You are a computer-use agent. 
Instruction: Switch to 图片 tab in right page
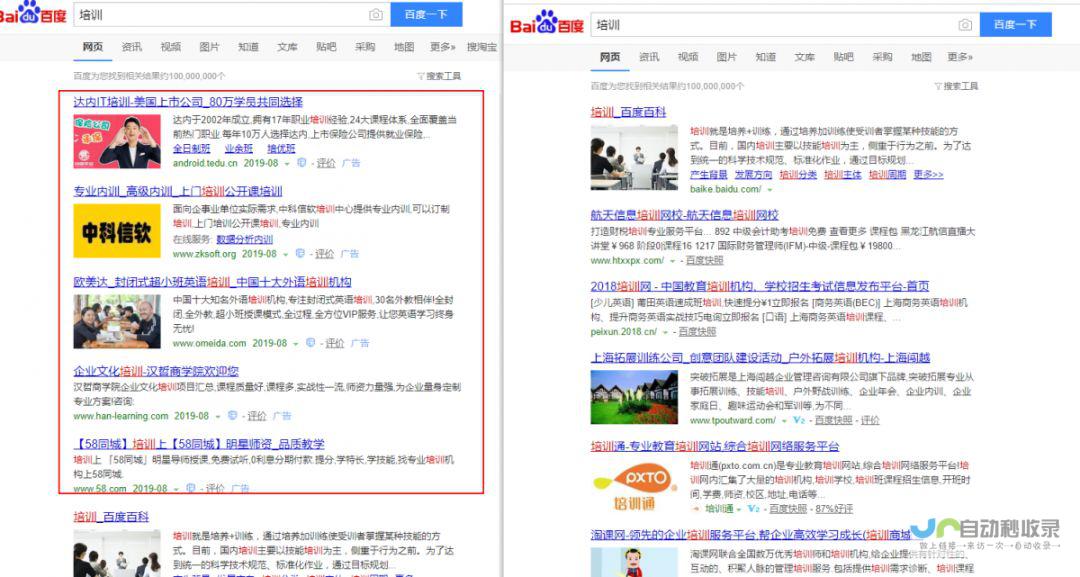pyautogui.click(x=726, y=57)
